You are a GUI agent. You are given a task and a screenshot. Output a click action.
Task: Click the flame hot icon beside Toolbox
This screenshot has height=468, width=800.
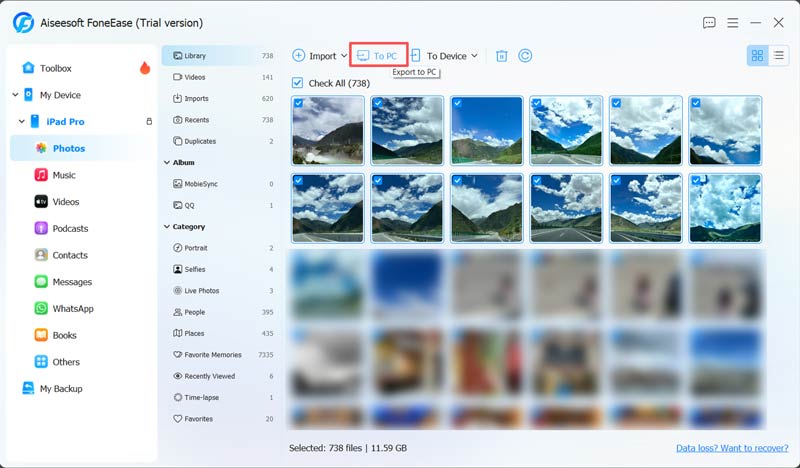coord(145,68)
